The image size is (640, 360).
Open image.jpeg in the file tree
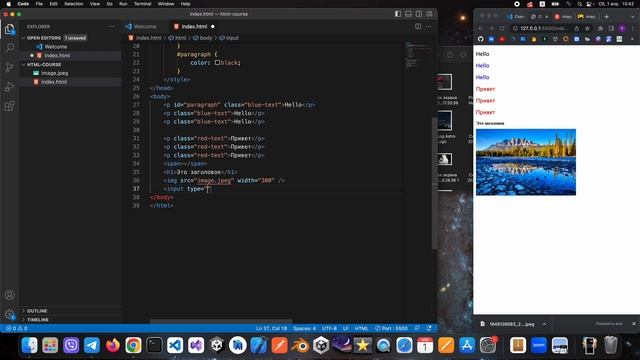[x=55, y=73]
